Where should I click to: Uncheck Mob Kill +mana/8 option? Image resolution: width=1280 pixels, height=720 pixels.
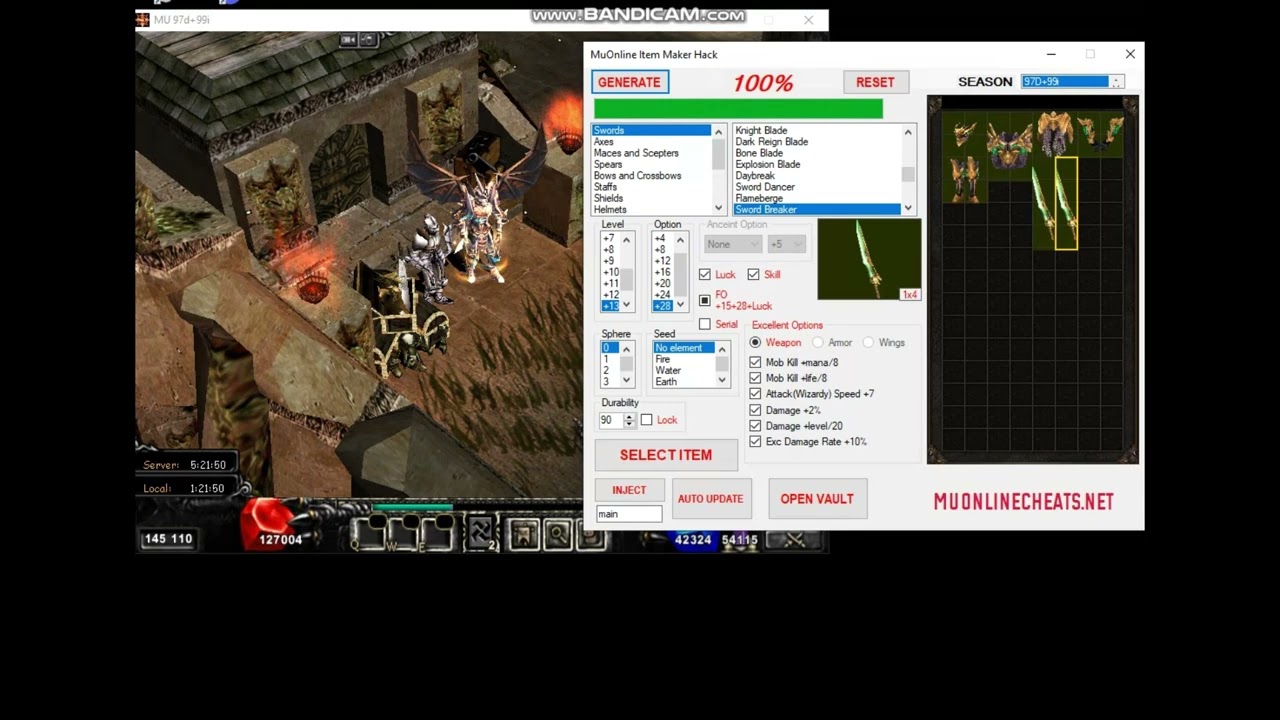click(755, 362)
